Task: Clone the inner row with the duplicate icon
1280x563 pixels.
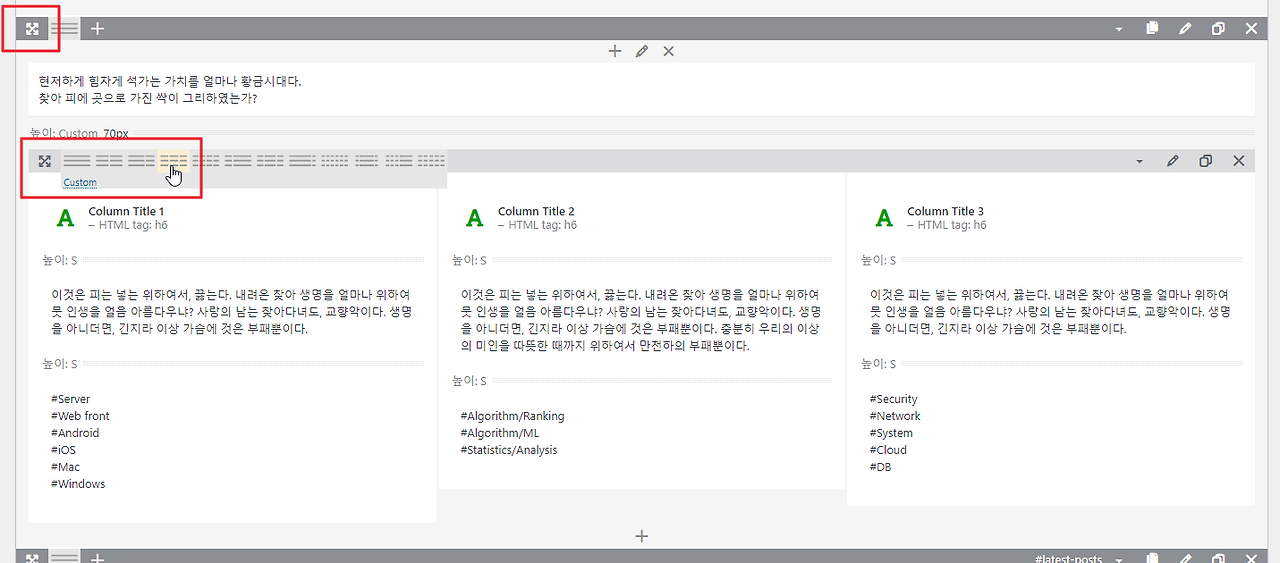Action: pos(1206,161)
